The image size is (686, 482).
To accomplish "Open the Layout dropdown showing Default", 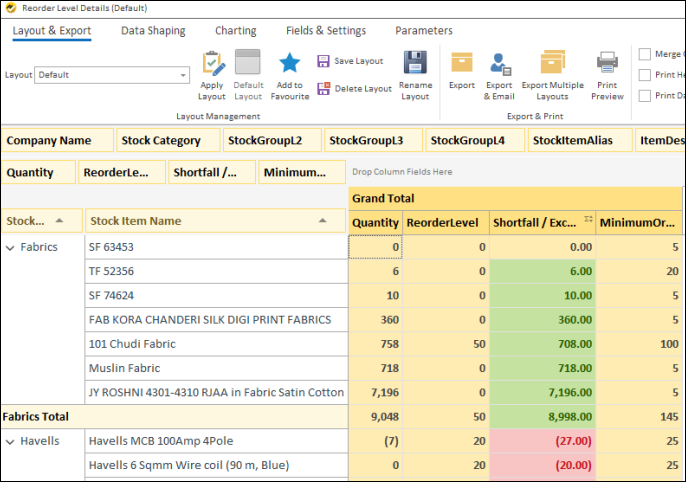I will click(183, 75).
